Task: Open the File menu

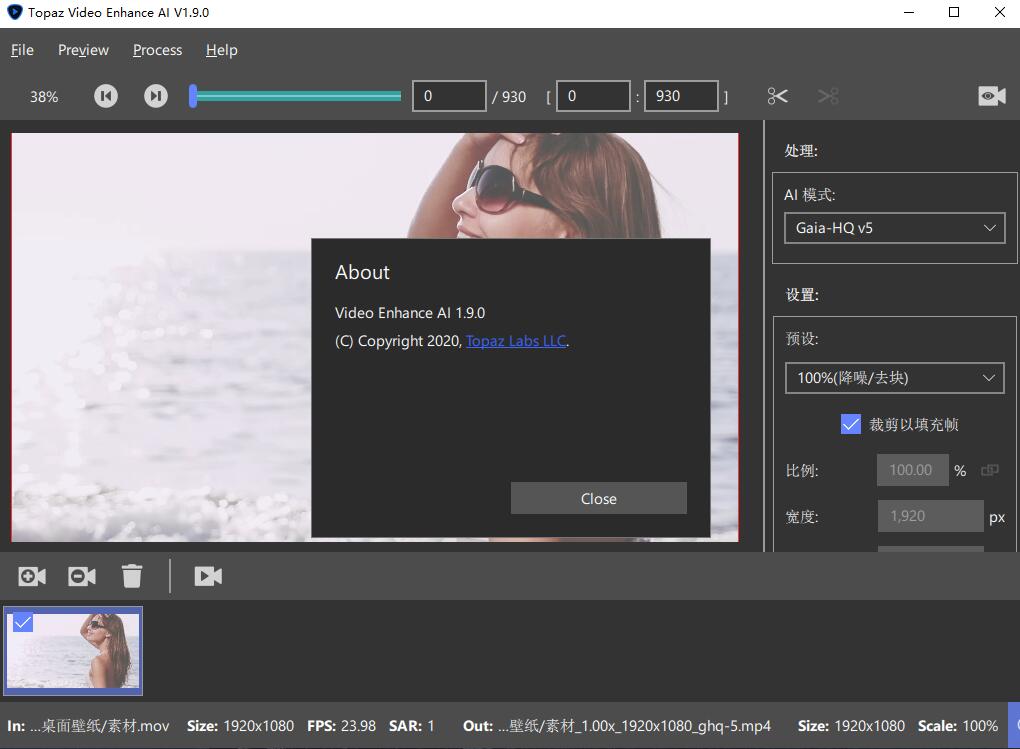Action: [x=22, y=50]
